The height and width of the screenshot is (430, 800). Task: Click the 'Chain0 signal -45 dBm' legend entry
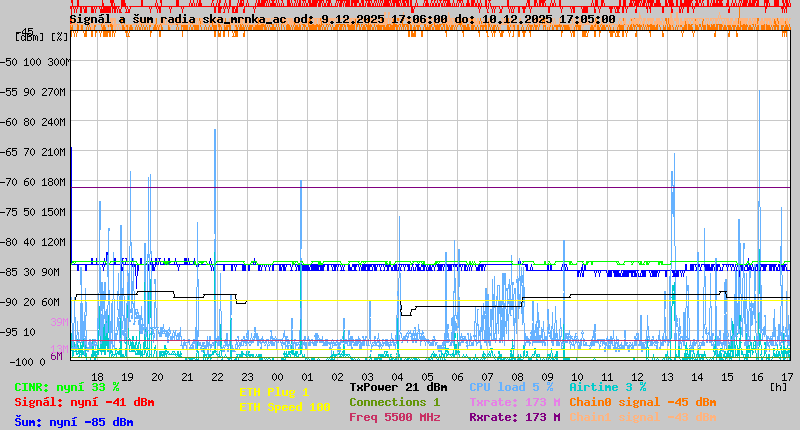(x=643, y=402)
